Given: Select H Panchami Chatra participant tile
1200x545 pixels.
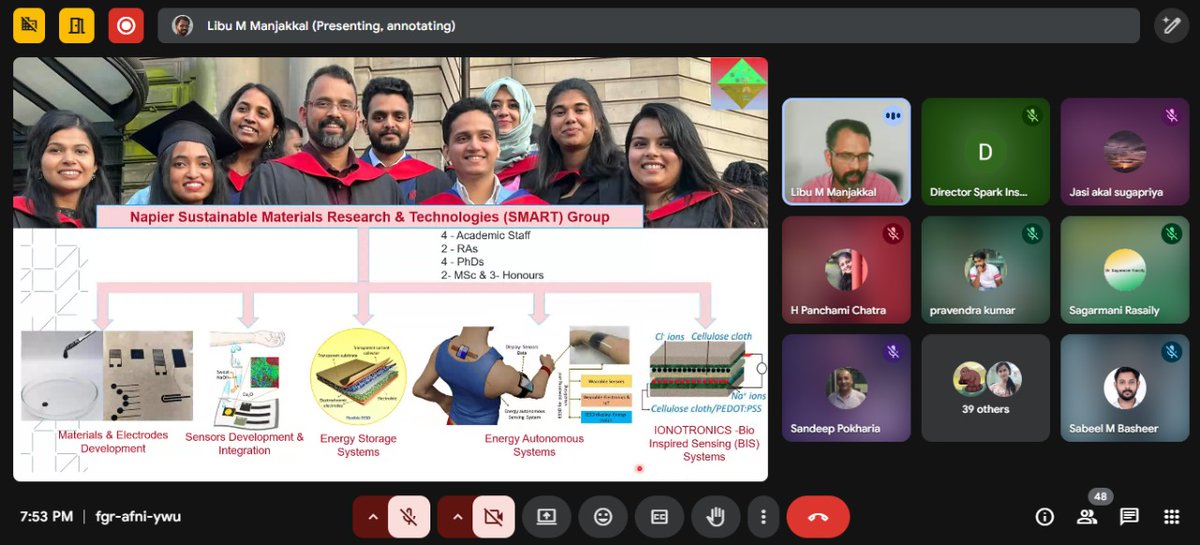Looking at the screenshot, I should pyautogui.click(x=846, y=269).
